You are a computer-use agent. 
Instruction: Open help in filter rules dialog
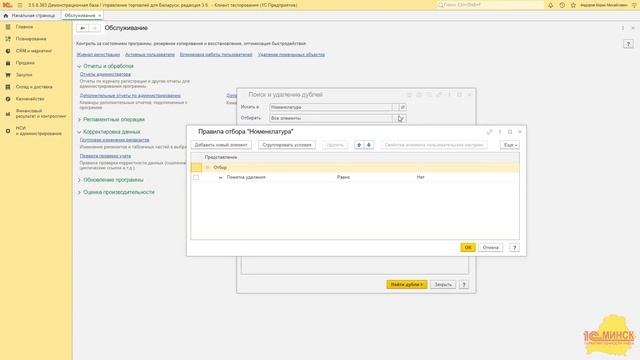[514, 248]
